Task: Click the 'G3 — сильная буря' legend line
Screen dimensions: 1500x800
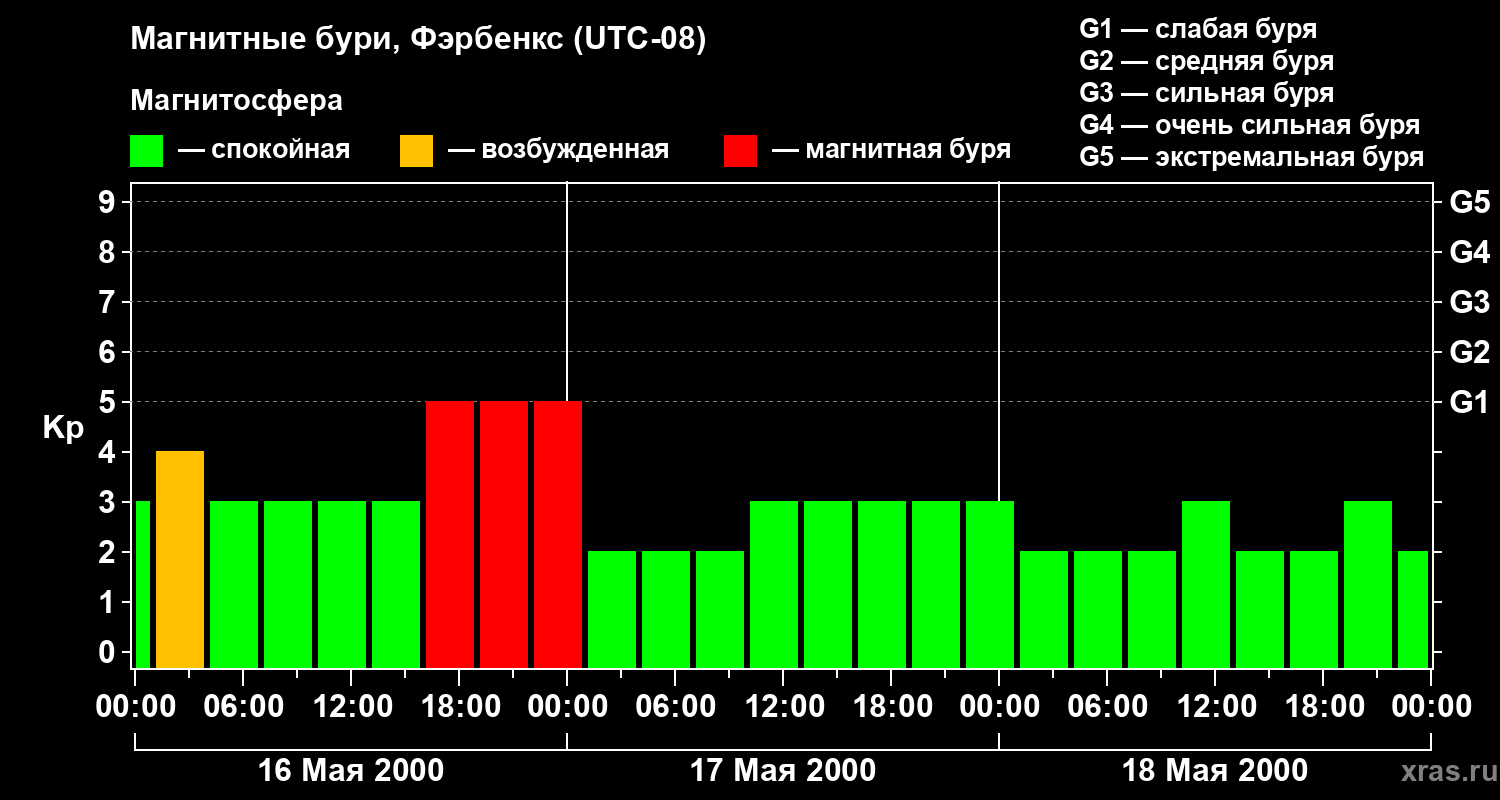Action: click(x=1207, y=93)
